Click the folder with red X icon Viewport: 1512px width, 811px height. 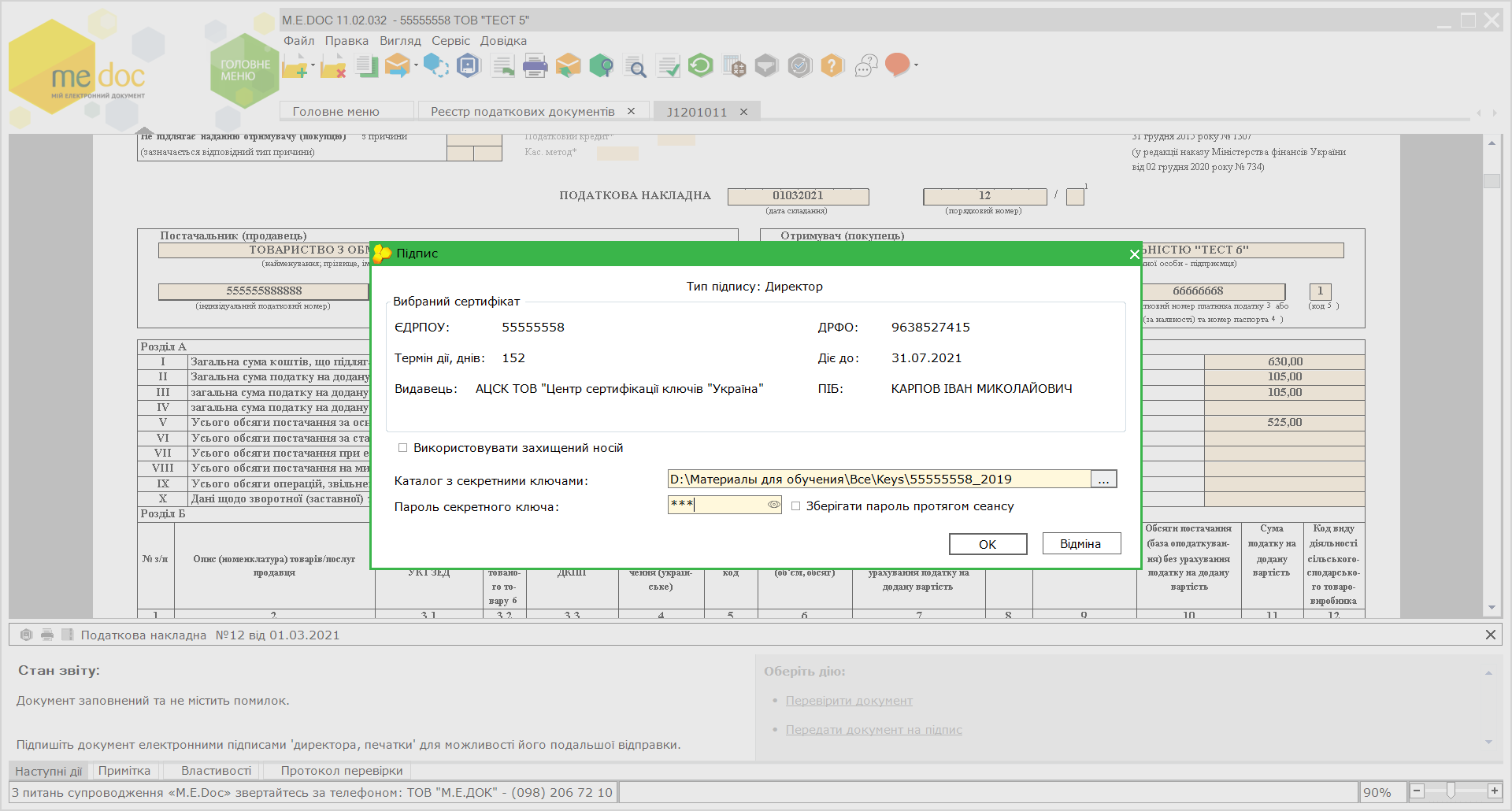point(333,65)
